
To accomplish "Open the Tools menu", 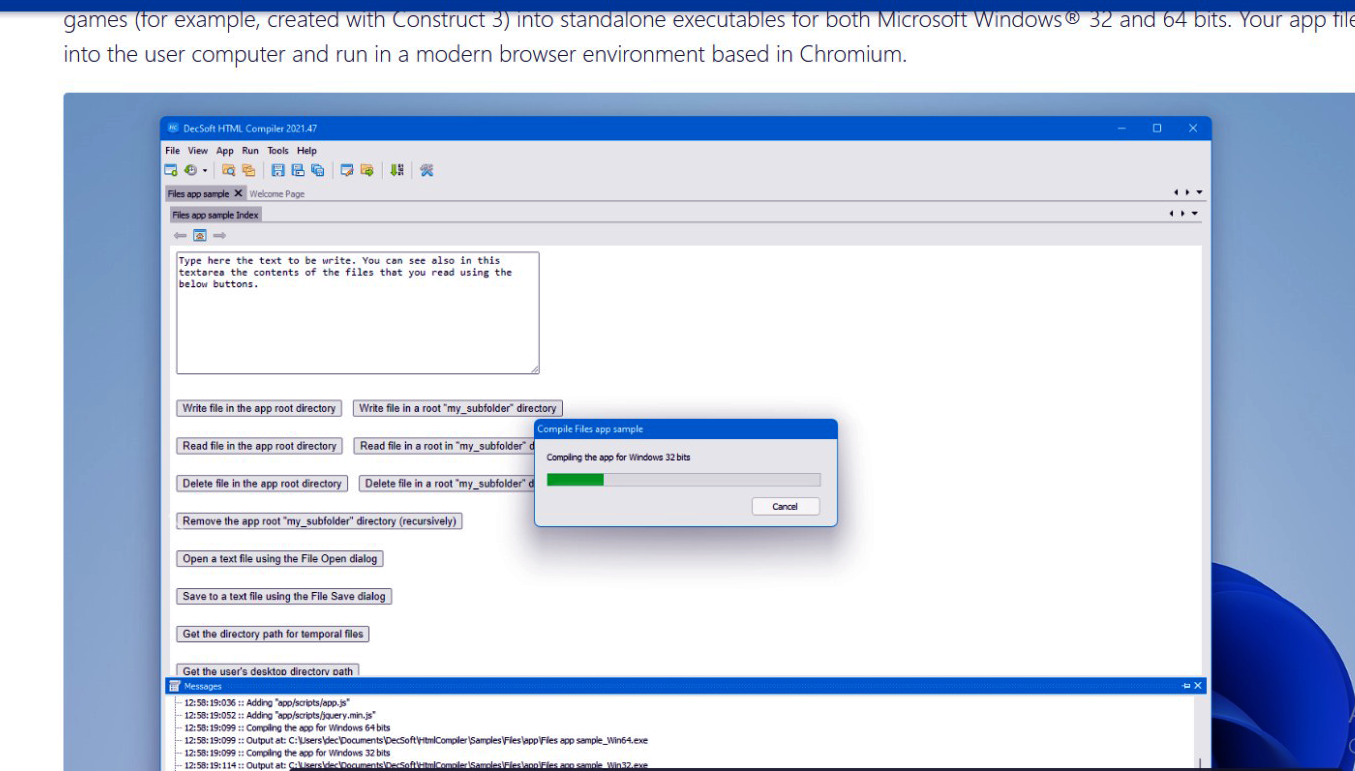I will click(278, 150).
